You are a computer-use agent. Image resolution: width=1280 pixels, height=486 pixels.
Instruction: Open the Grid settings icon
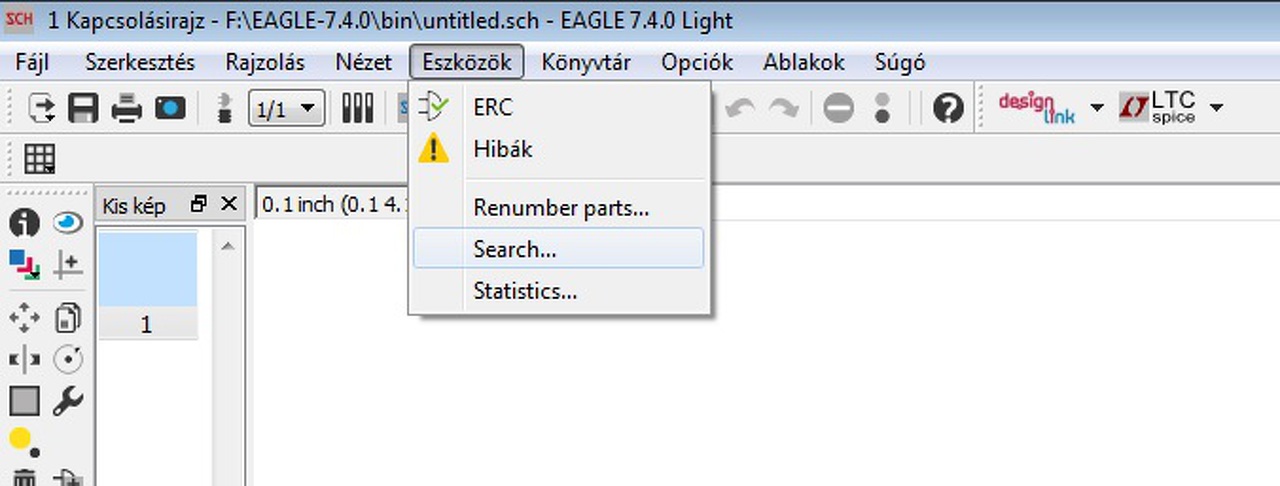(39, 159)
